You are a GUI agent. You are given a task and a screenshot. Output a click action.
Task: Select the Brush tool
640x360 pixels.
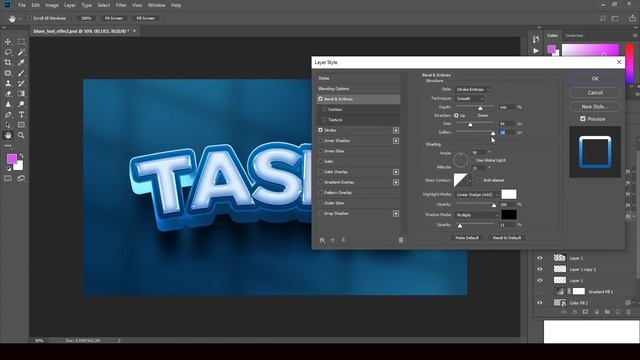[21, 73]
